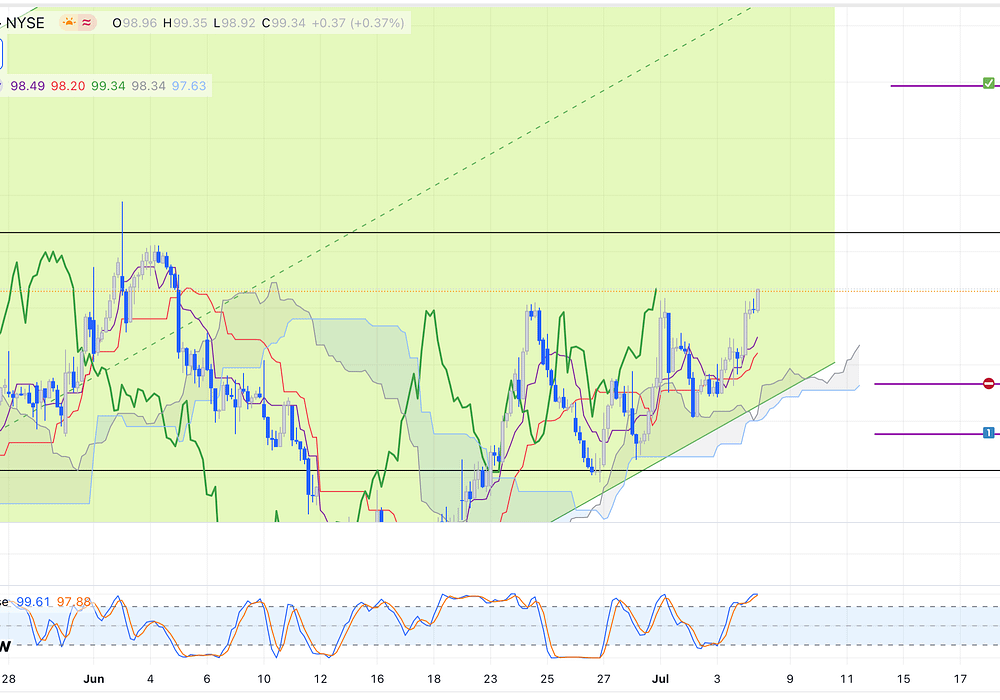Click the NYSE exchange label
The height and width of the screenshot is (700, 1000).
pos(25,22)
